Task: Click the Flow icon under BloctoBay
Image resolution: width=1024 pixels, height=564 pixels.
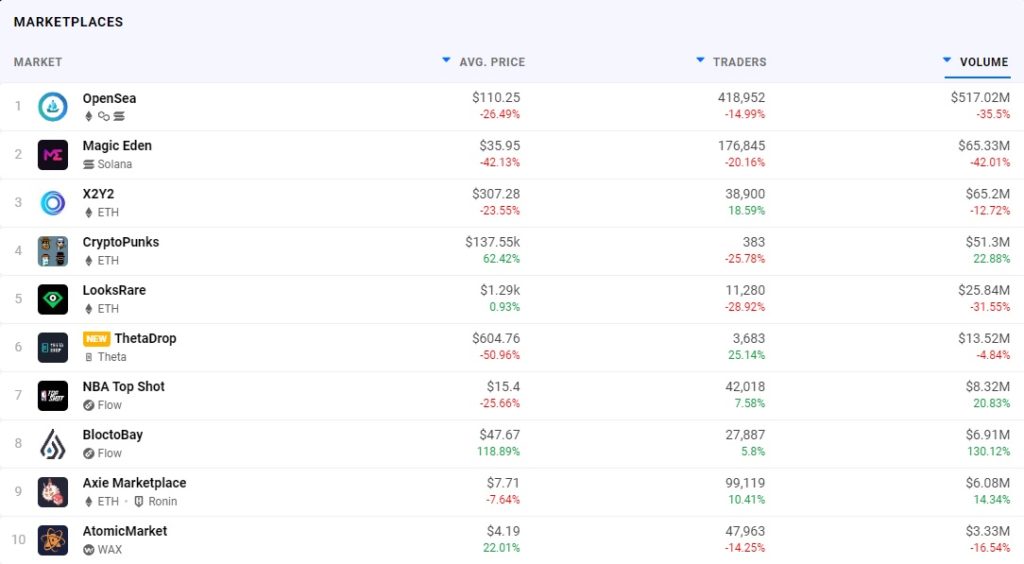Action: click(89, 454)
